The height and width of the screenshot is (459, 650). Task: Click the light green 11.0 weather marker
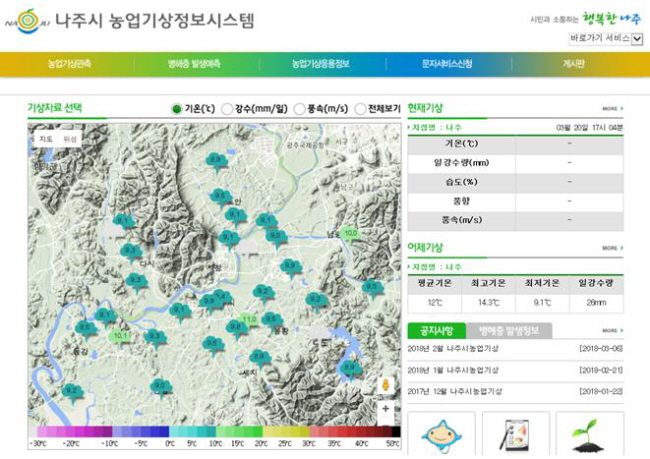coord(248,320)
